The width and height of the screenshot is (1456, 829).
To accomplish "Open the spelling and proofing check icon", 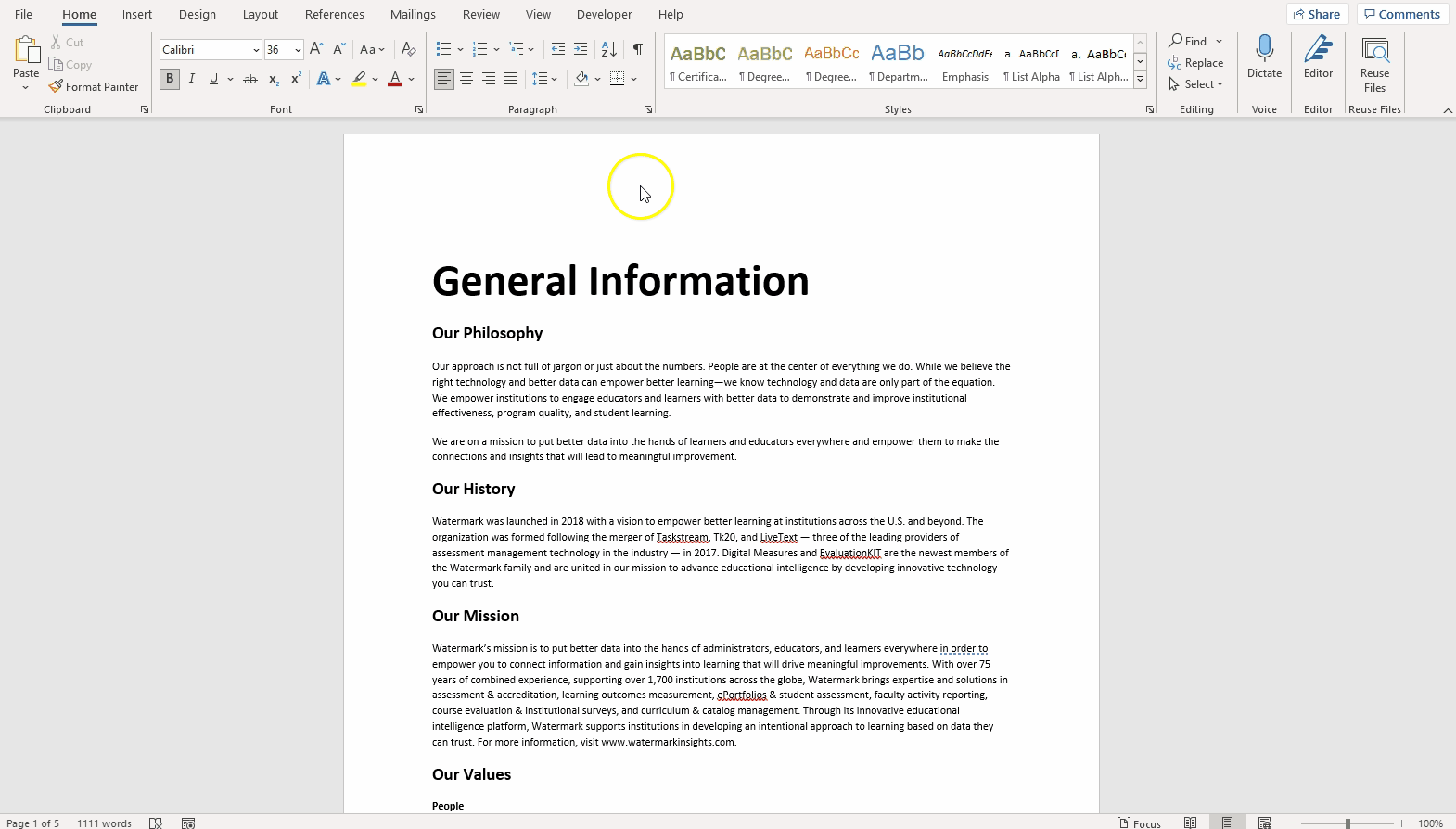I will click(156, 823).
